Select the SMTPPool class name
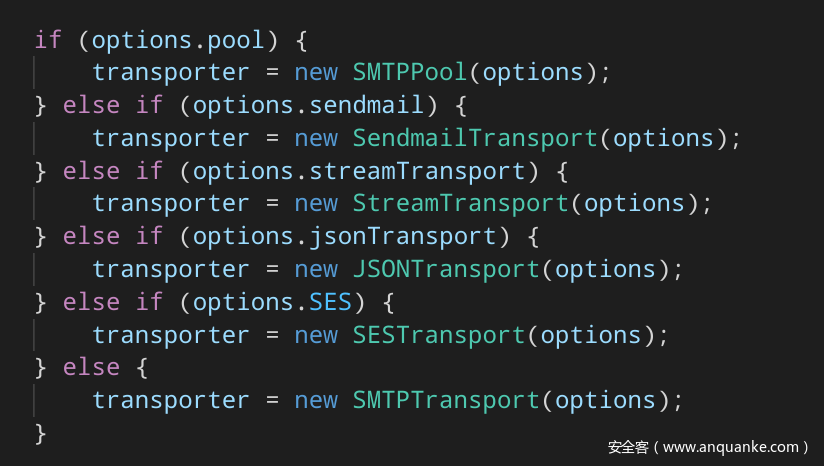Screen dimensions: 824x466 tap(410, 72)
